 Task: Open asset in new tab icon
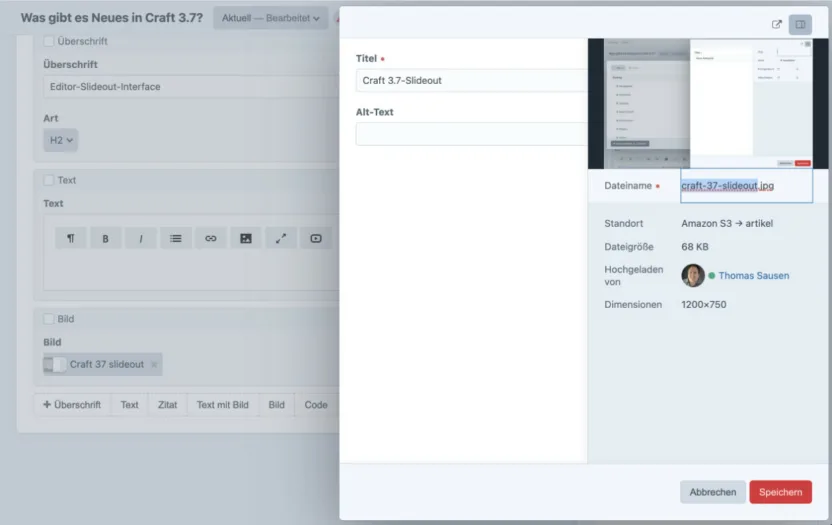point(776,24)
